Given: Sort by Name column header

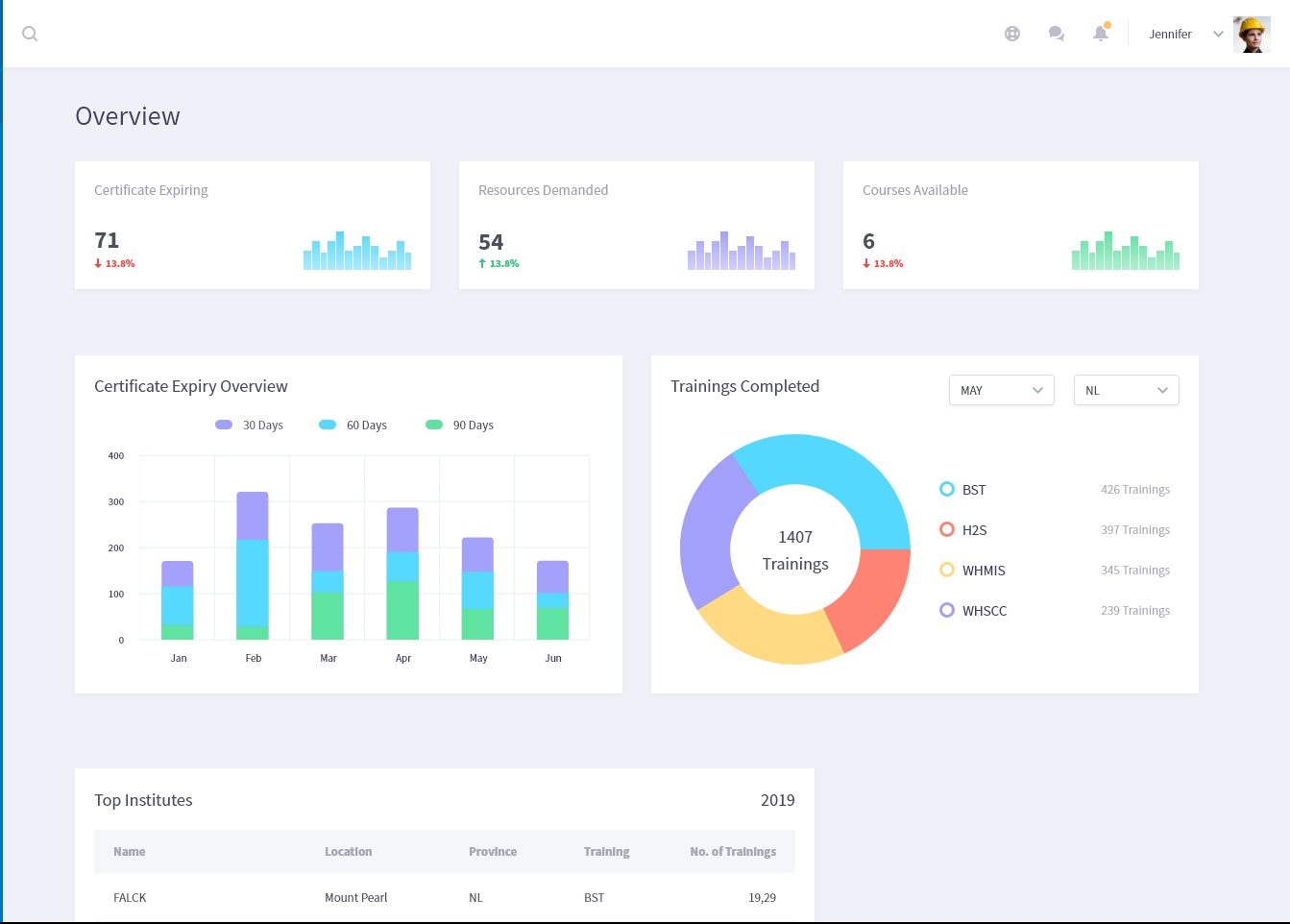Looking at the screenshot, I should click(x=130, y=851).
